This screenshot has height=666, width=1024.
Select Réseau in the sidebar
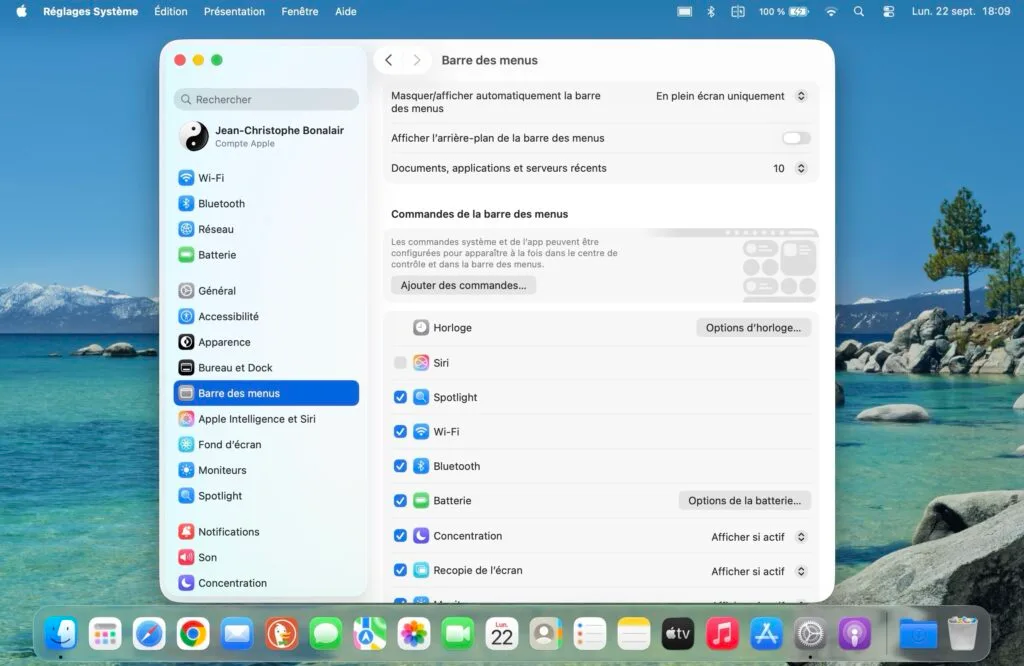click(x=218, y=229)
